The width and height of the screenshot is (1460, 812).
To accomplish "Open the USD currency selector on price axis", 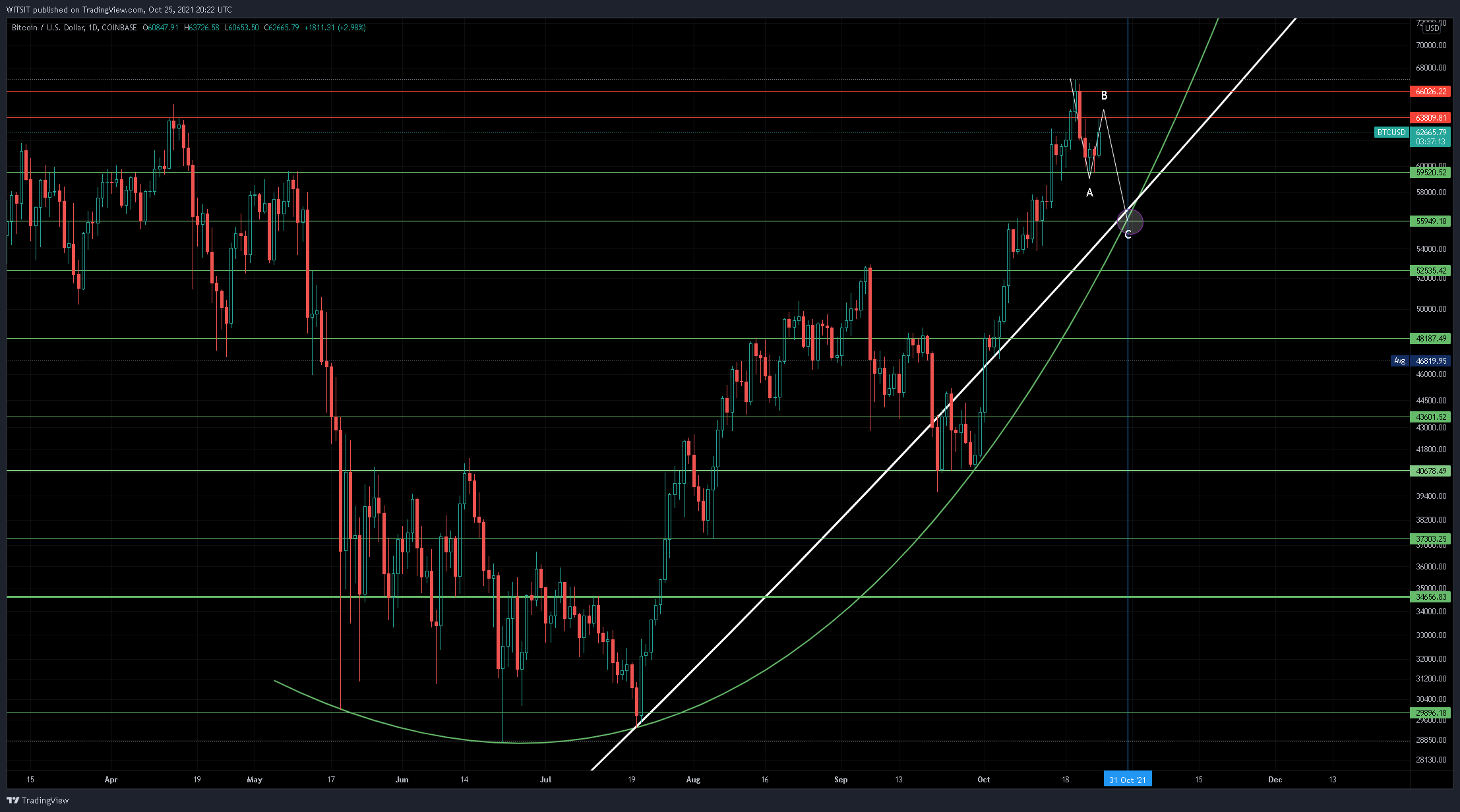I will coord(1431,28).
